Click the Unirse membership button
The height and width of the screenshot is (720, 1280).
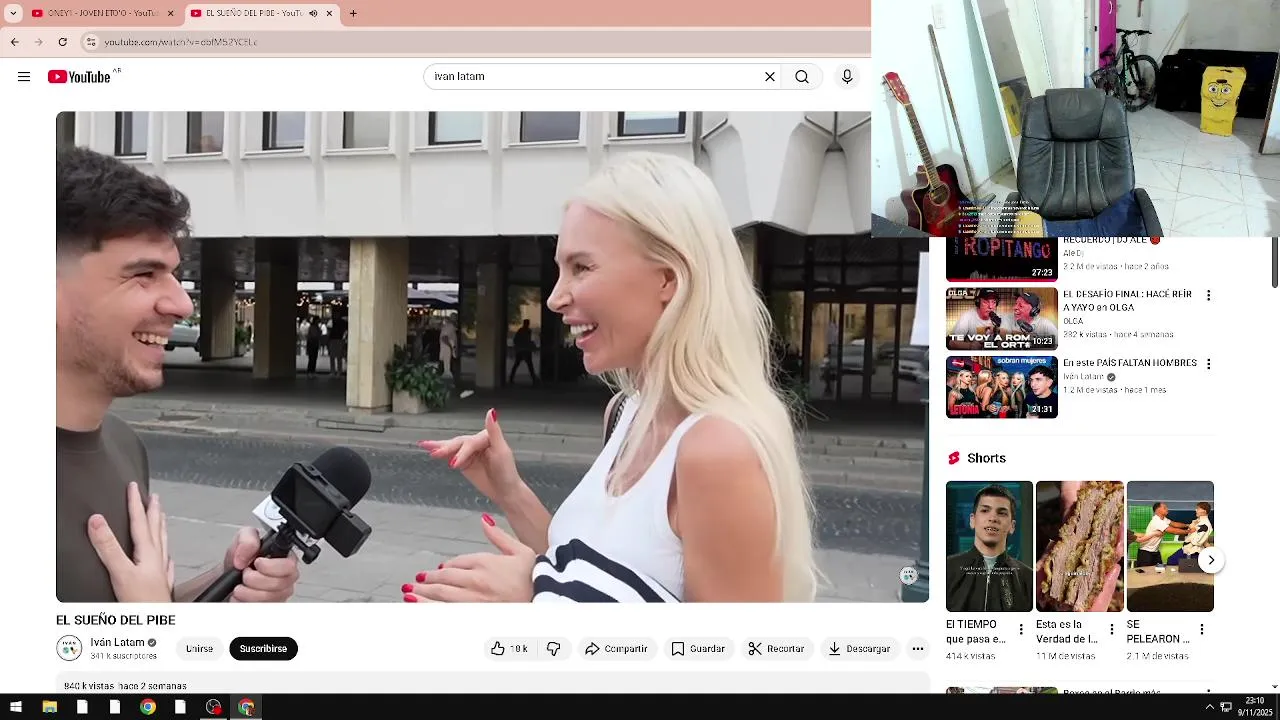tap(199, 649)
